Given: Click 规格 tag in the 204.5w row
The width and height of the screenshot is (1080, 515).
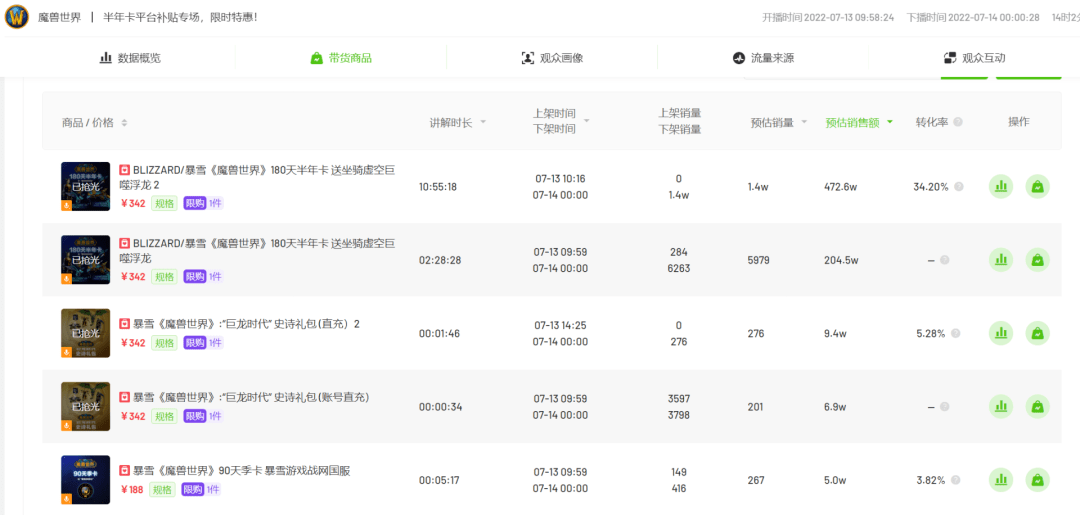Looking at the screenshot, I should click(165, 277).
